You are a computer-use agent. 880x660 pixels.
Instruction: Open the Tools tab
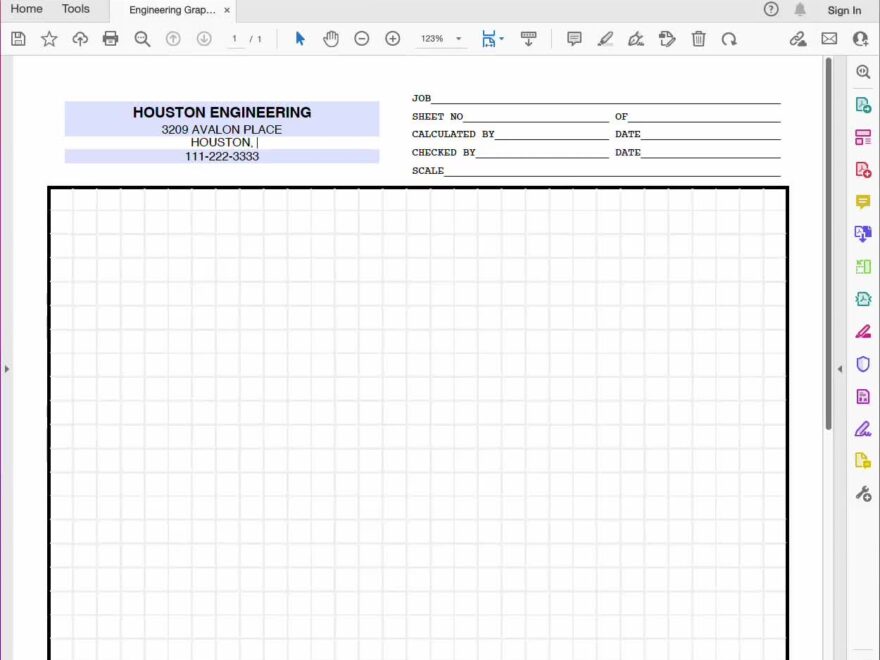pos(75,9)
